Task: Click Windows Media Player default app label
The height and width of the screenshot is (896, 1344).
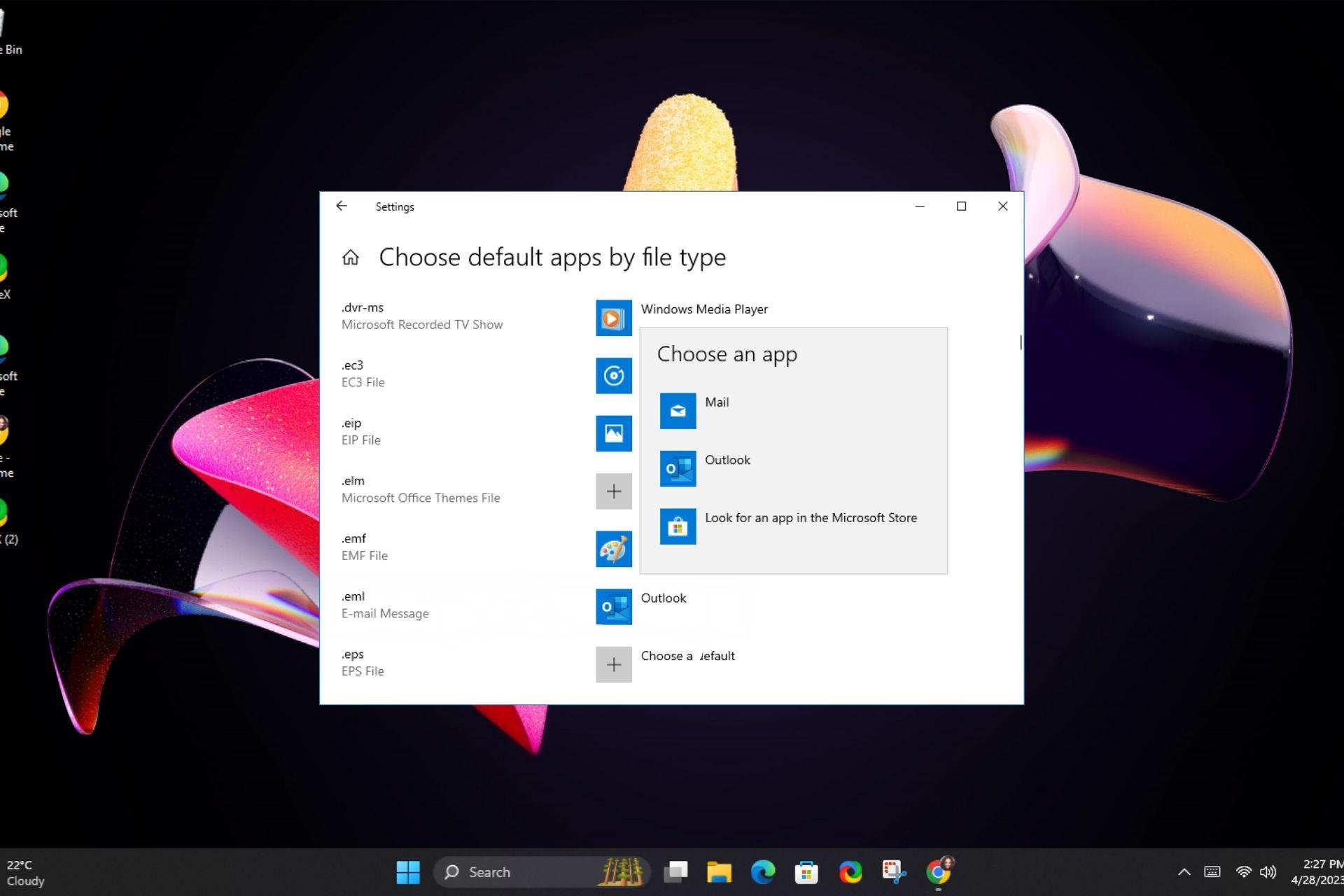Action: pyautogui.click(x=704, y=309)
